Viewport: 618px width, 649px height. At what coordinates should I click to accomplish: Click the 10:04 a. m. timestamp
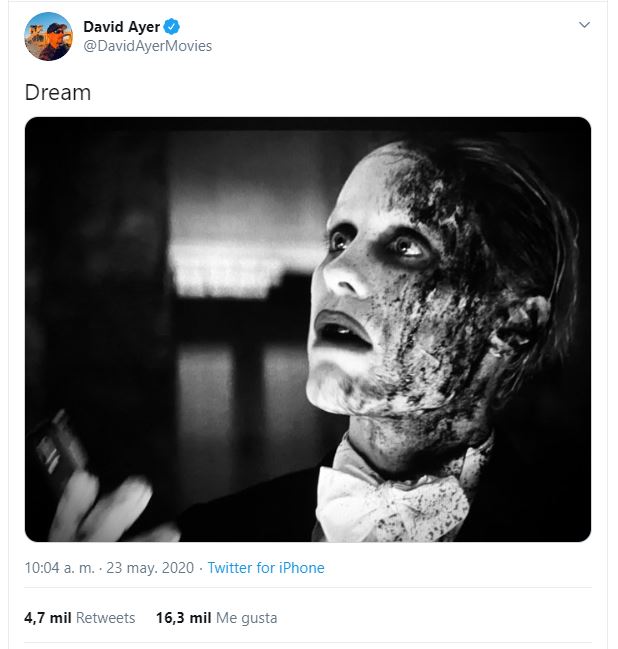[59, 568]
